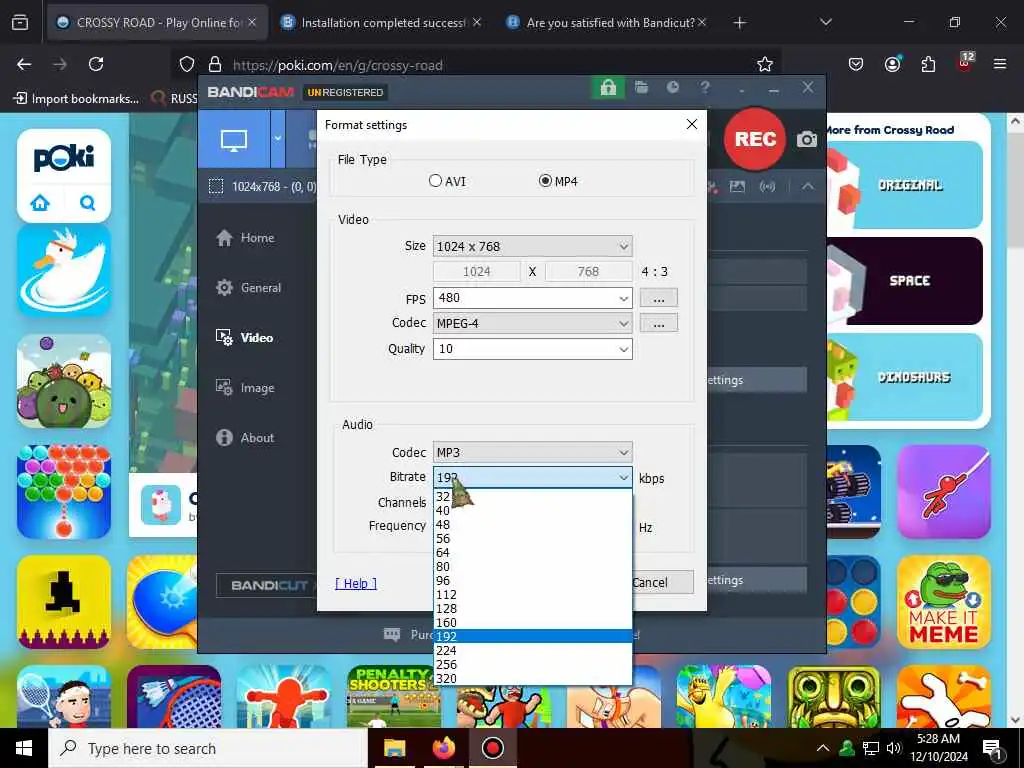This screenshot has width=1024, height=768.
Task: Click the BANDICUT button in Bandicam
Action: pos(266,585)
